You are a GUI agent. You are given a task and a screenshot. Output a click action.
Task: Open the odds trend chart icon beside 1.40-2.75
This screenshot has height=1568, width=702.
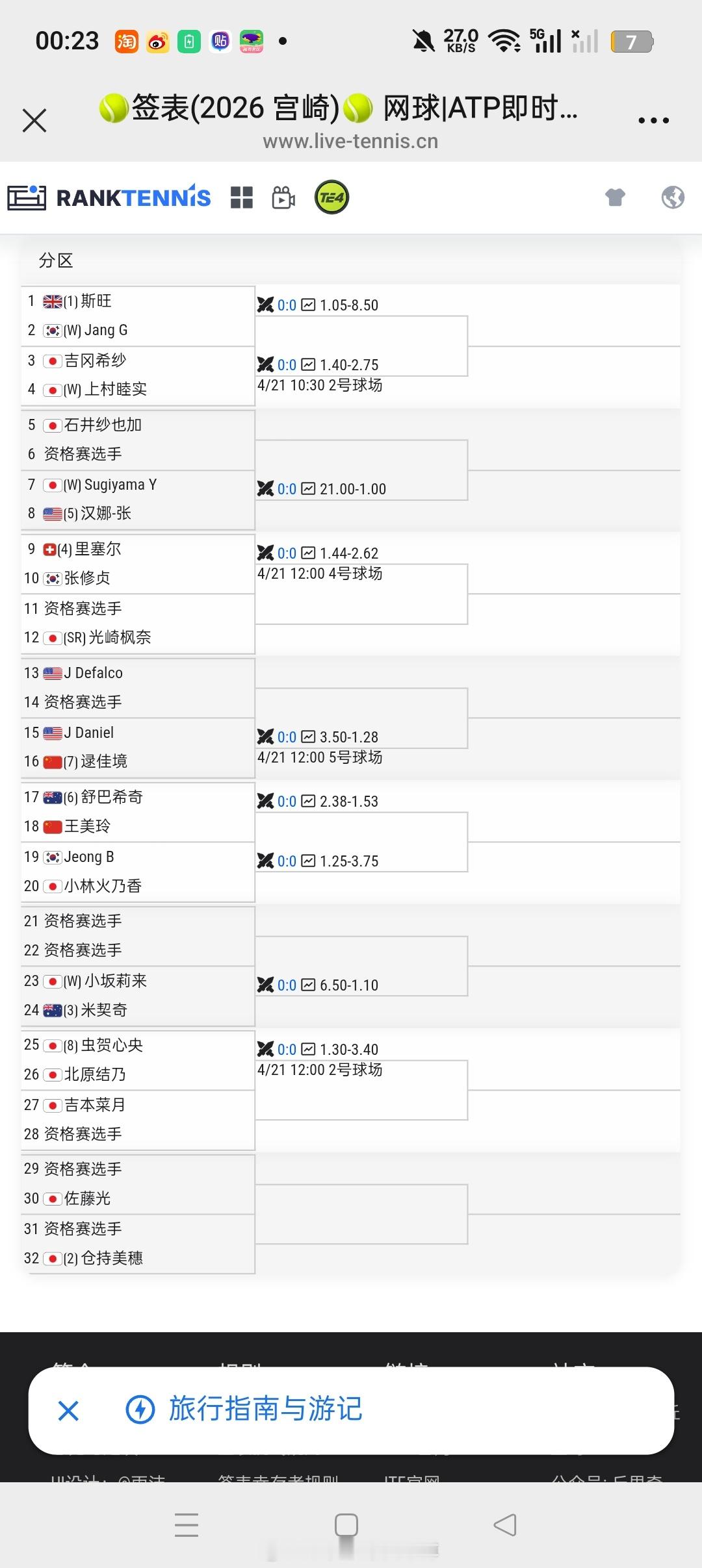[307, 364]
